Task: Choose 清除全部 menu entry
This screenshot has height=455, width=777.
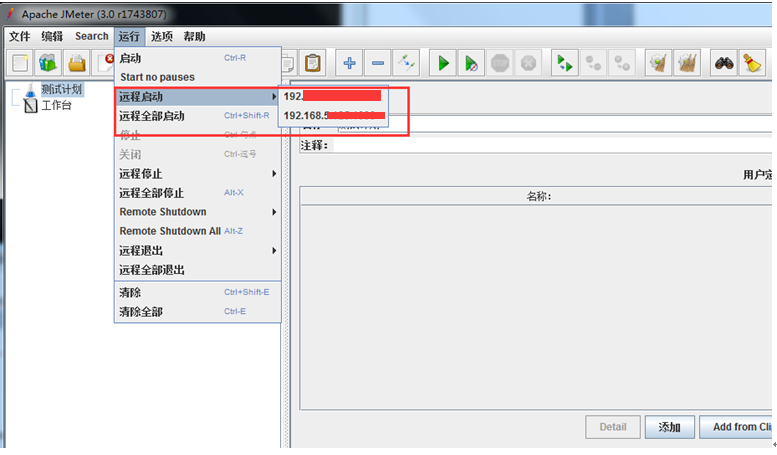Action: [x=198, y=312]
